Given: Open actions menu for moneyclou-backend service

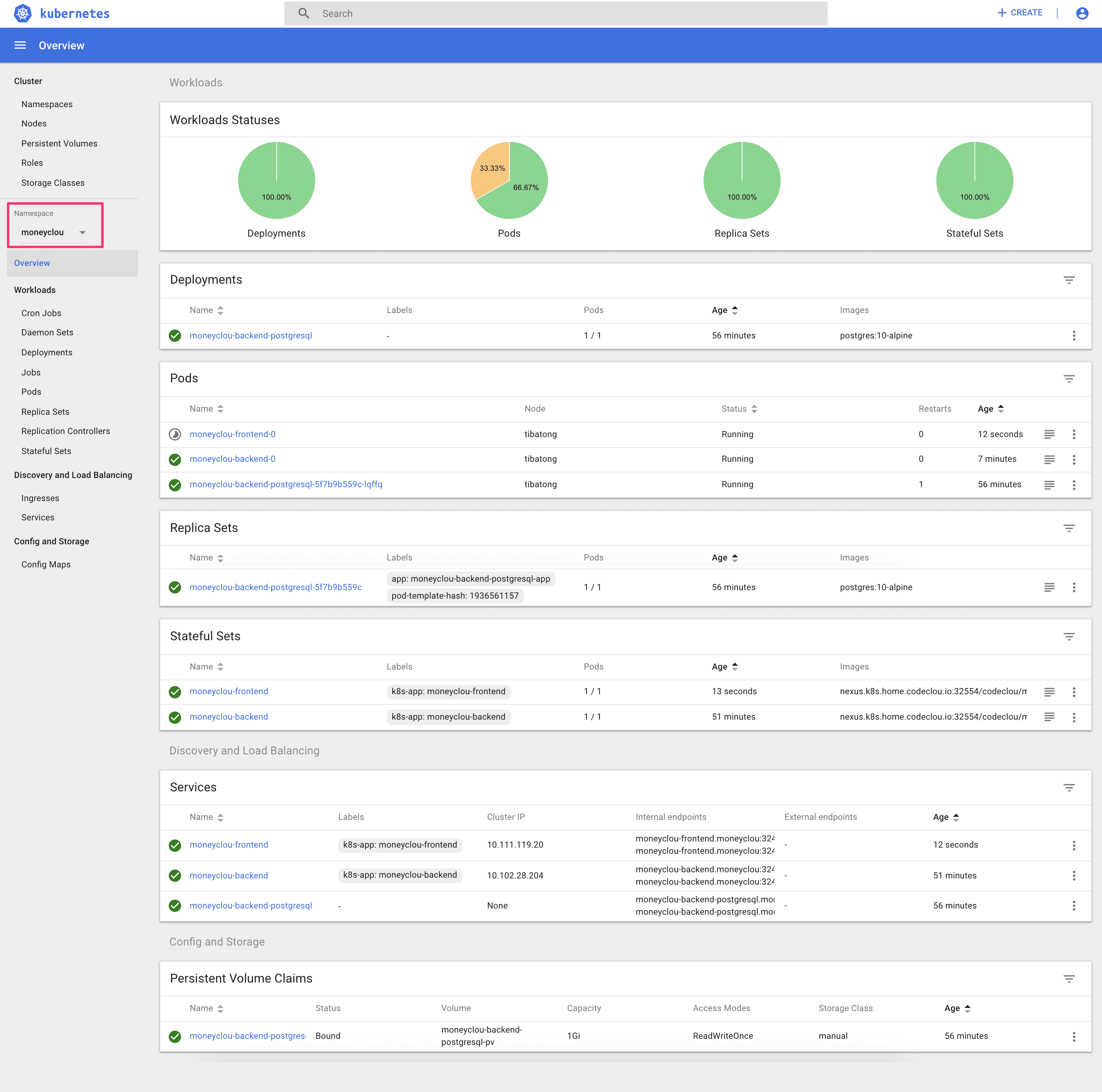Looking at the screenshot, I should click(x=1073, y=876).
